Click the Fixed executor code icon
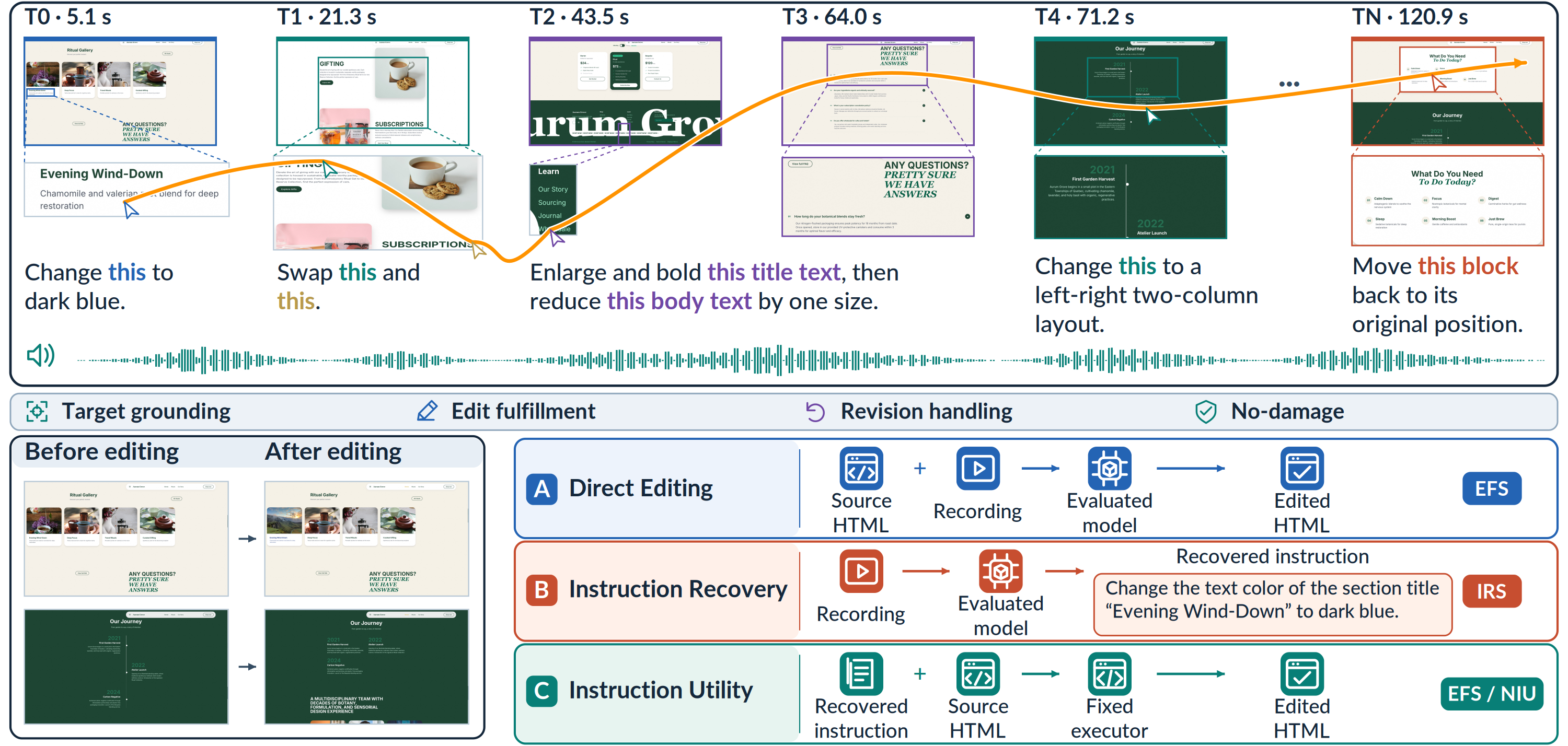Viewport: 1568px width, 746px height. 1109,674
